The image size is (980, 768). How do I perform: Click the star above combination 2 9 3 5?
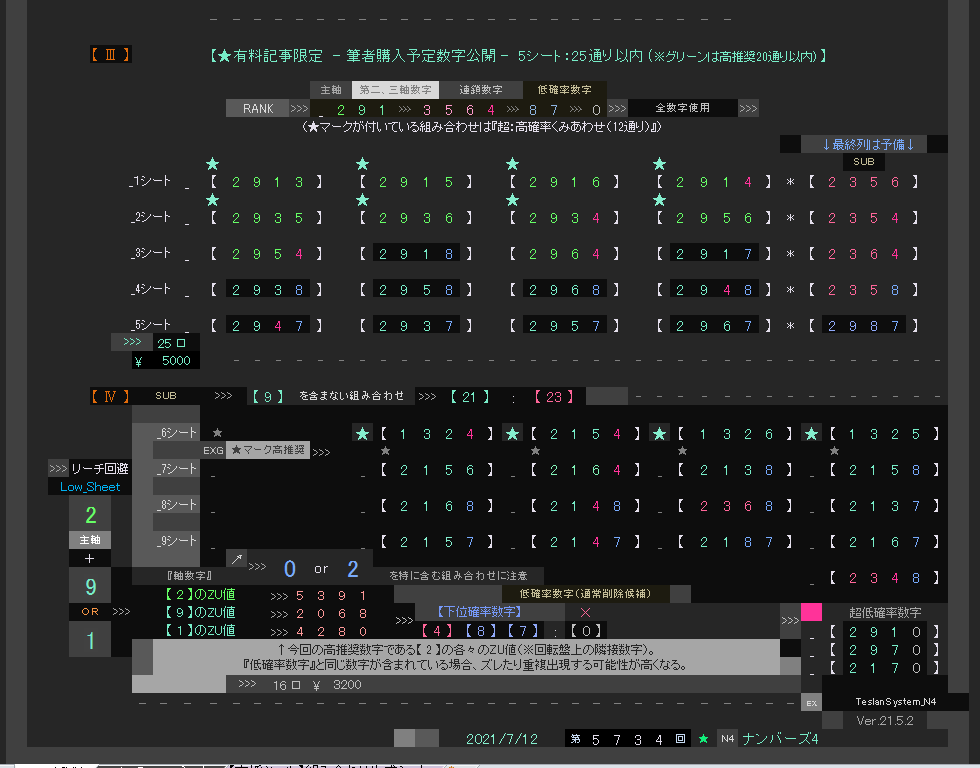(x=212, y=200)
